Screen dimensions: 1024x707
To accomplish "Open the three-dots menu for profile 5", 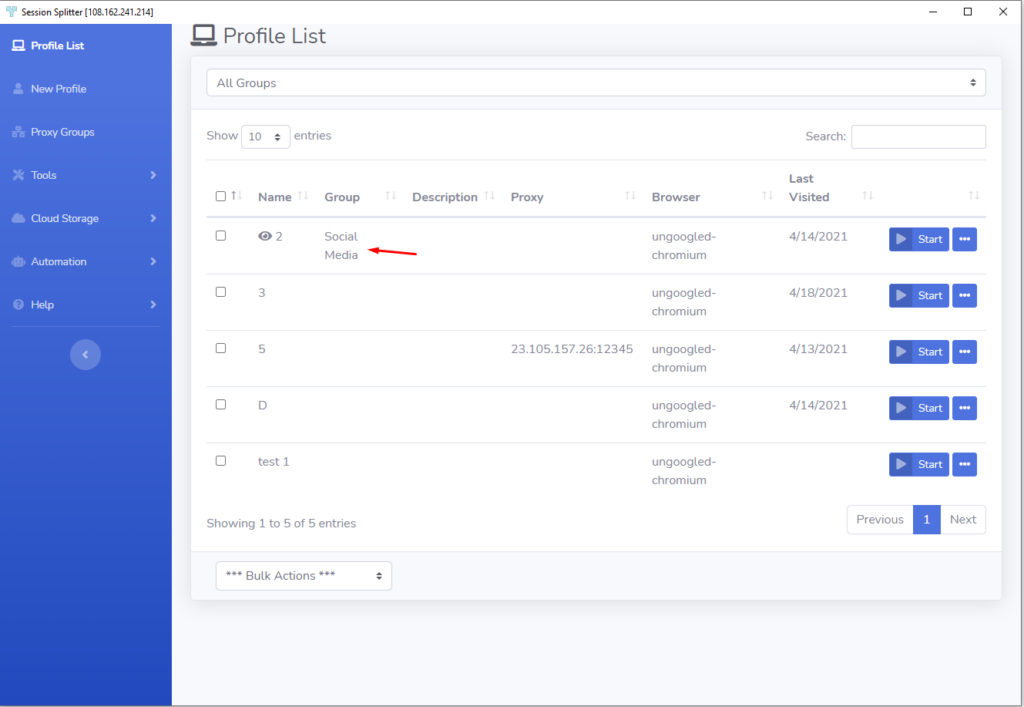I will point(965,352).
